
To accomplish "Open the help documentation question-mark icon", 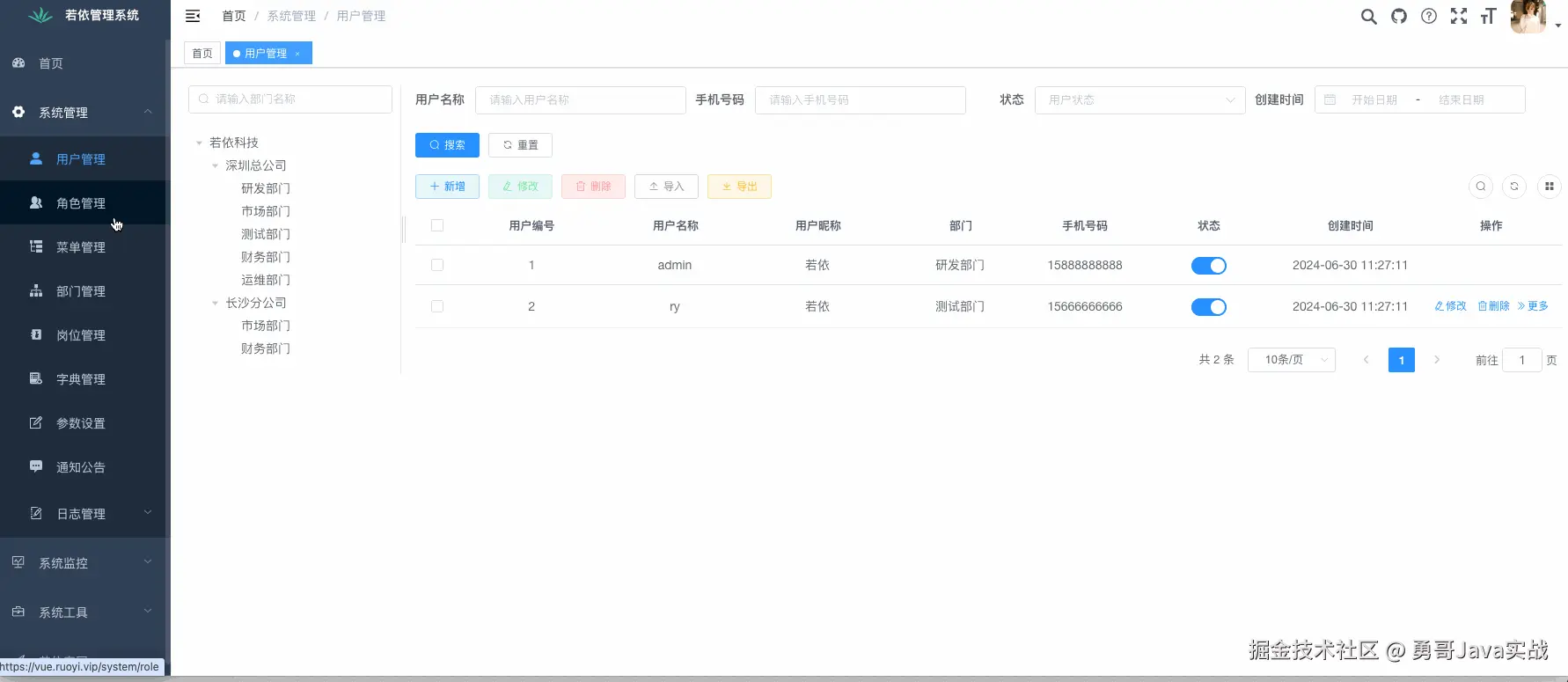I will [1429, 17].
